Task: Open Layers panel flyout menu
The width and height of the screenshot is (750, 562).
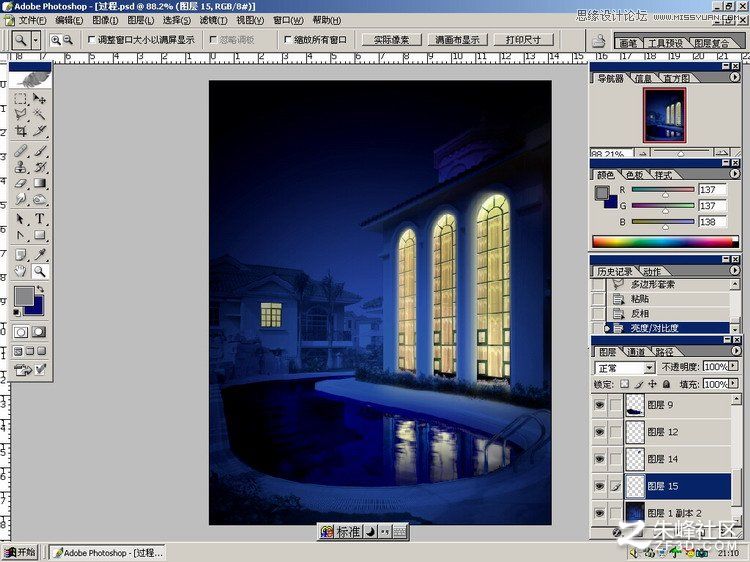Action: coord(735,351)
